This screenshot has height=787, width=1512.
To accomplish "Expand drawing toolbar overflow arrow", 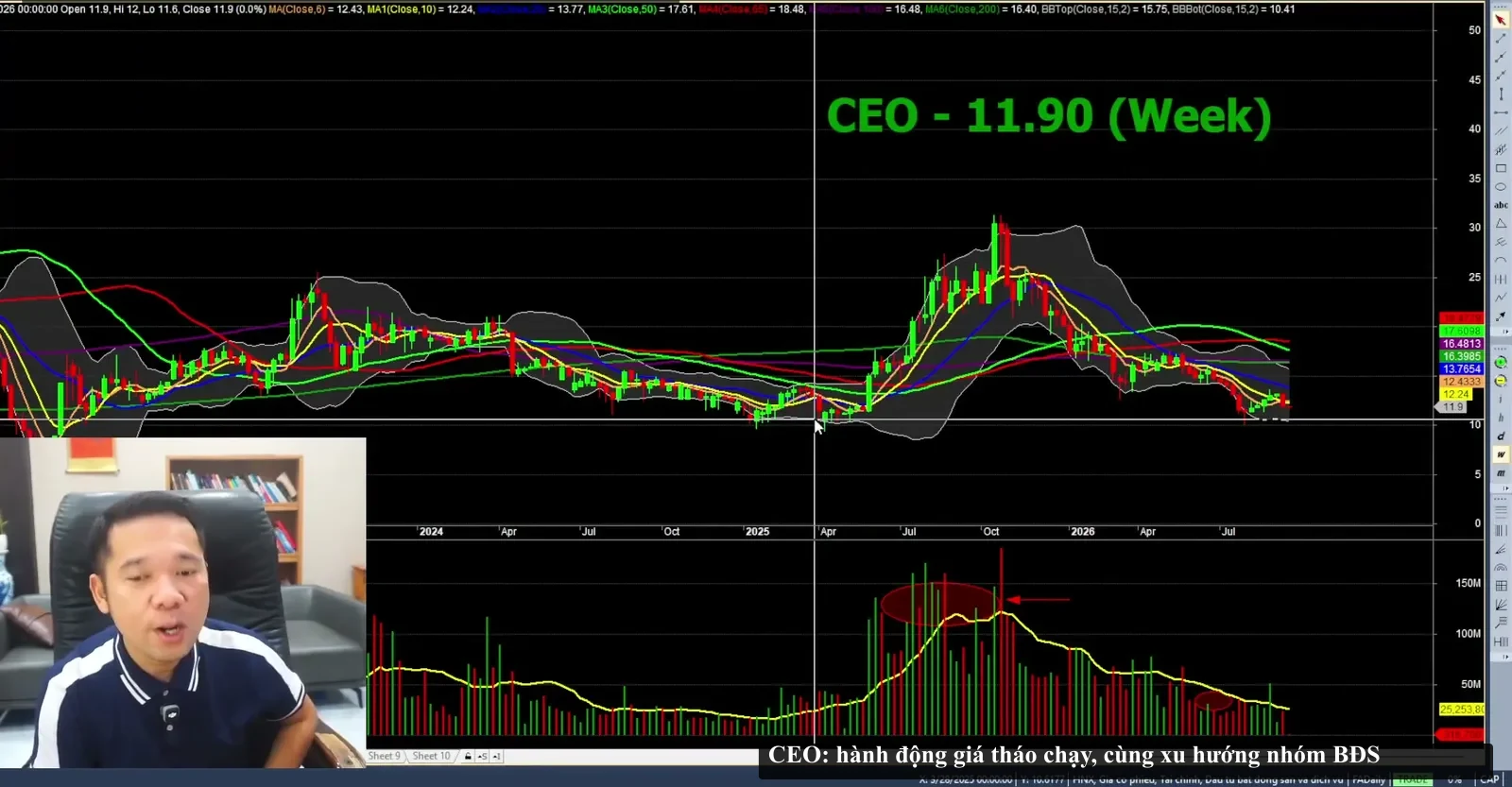I will (x=1502, y=332).
